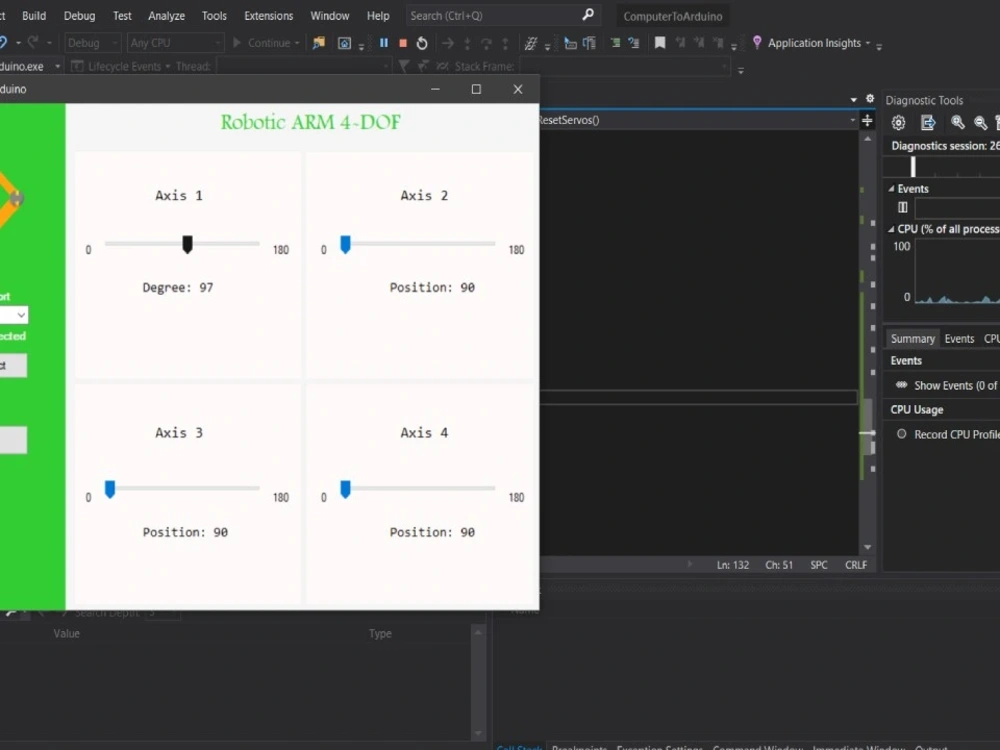Click the Zoom In magnifier in Diagnostic Tools
This screenshot has height=750, width=1000.
tap(958, 122)
